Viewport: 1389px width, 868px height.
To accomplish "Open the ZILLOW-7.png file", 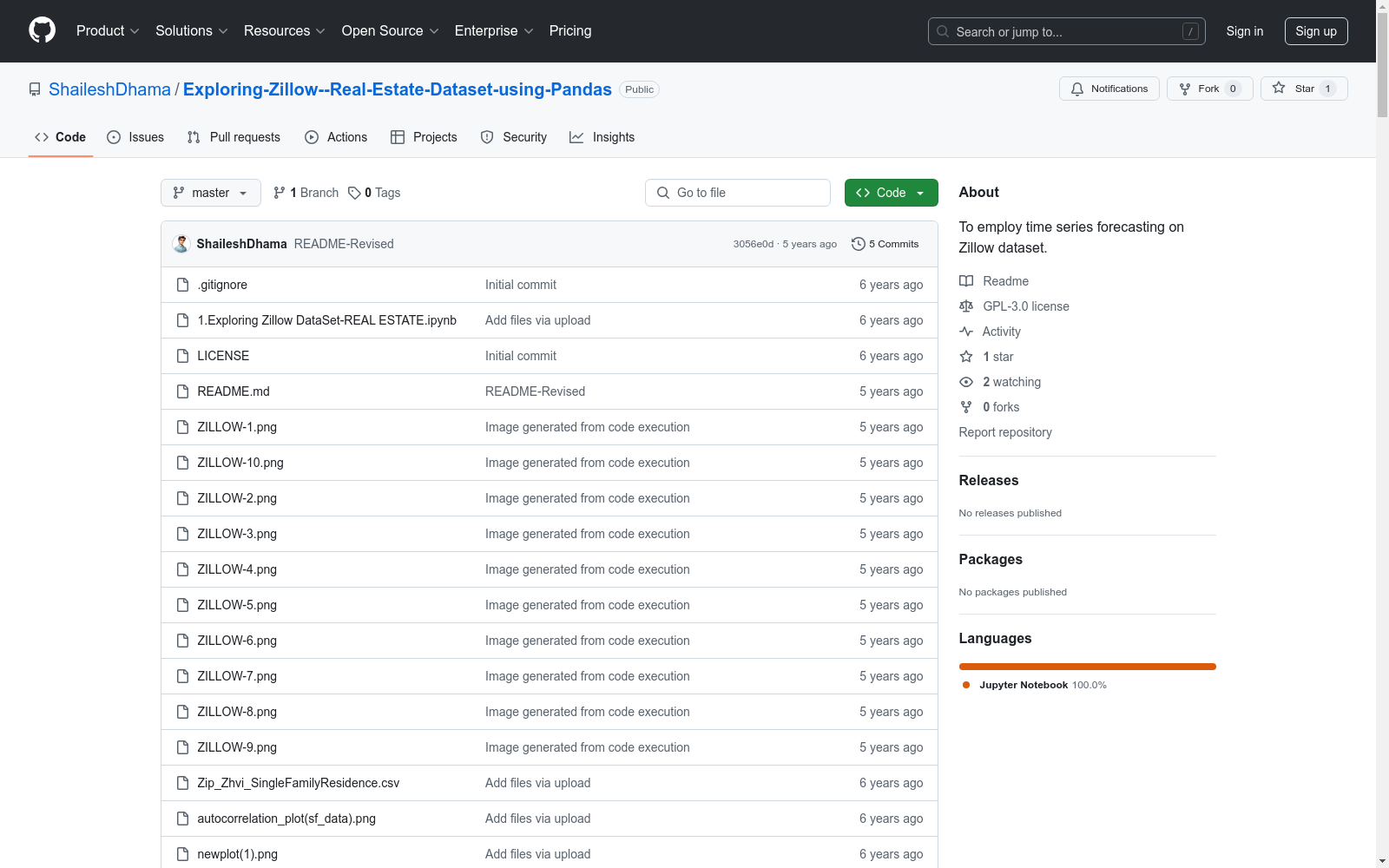I will click(x=237, y=676).
